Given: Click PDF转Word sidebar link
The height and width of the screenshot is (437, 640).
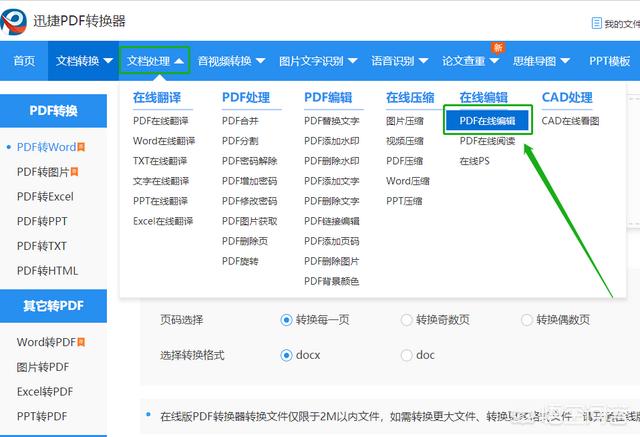Looking at the screenshot, I should tap(47, 147).
